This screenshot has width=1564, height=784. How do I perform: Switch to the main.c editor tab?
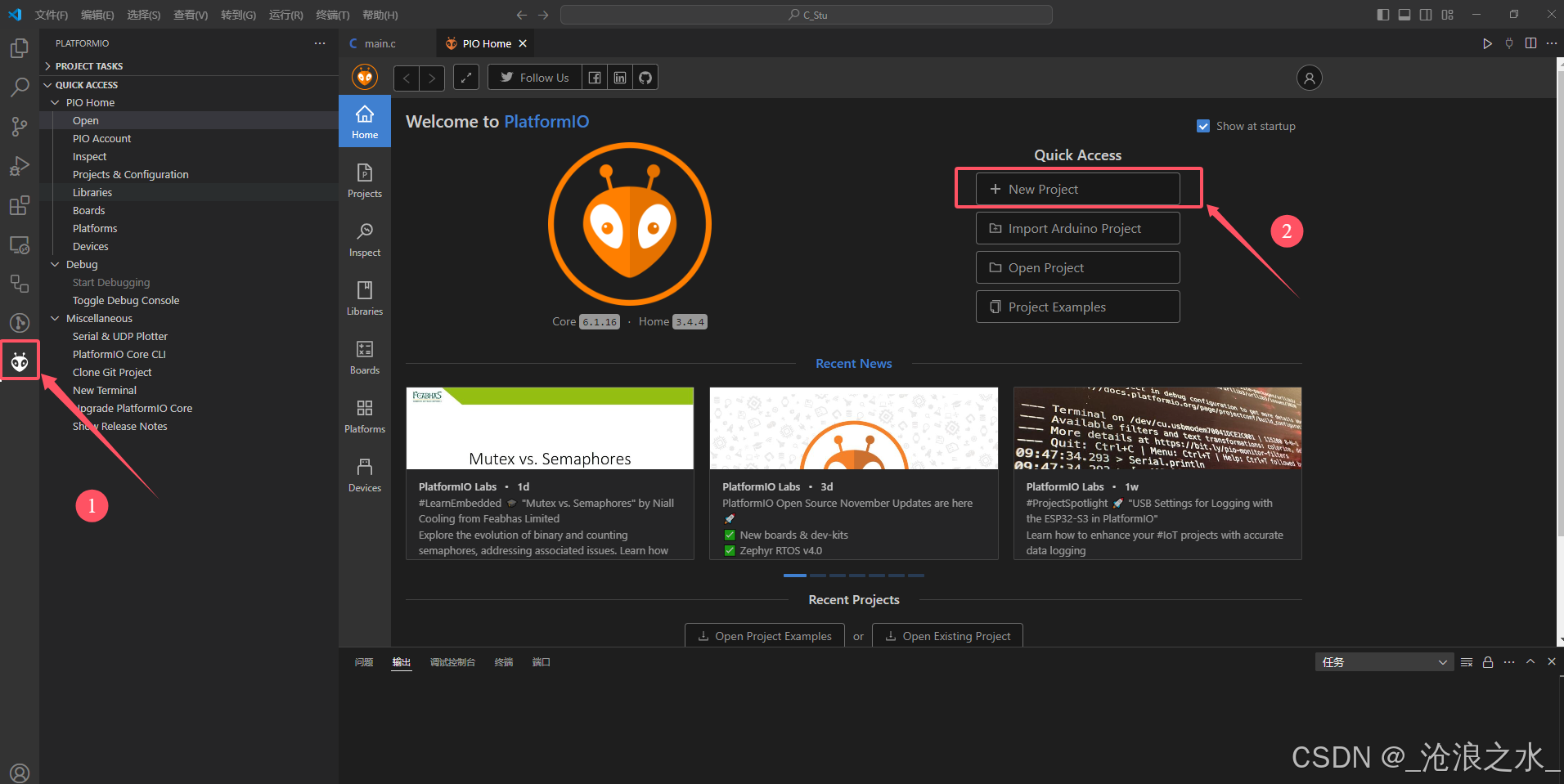point(388,43)
